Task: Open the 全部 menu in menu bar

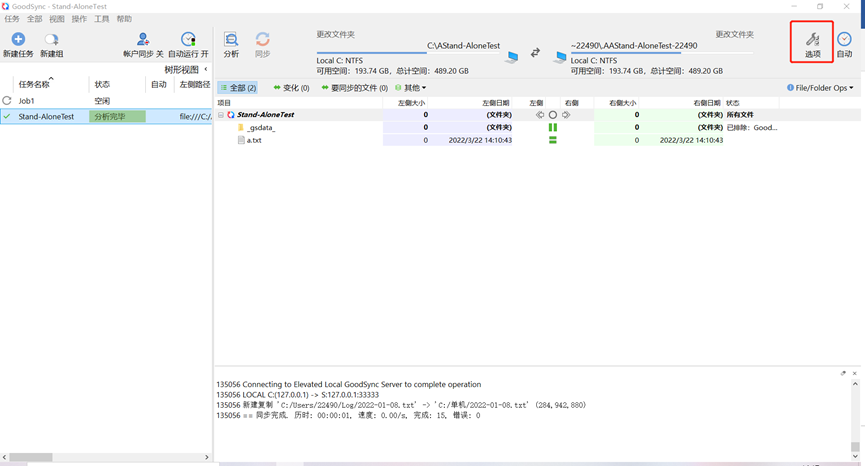Action: click(x=34, y=19)
